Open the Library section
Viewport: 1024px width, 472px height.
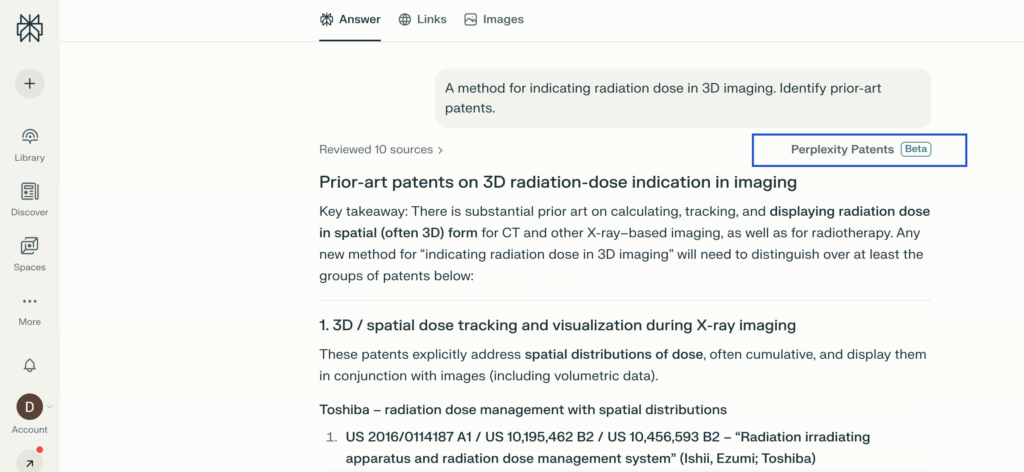(x=30, y=143)
